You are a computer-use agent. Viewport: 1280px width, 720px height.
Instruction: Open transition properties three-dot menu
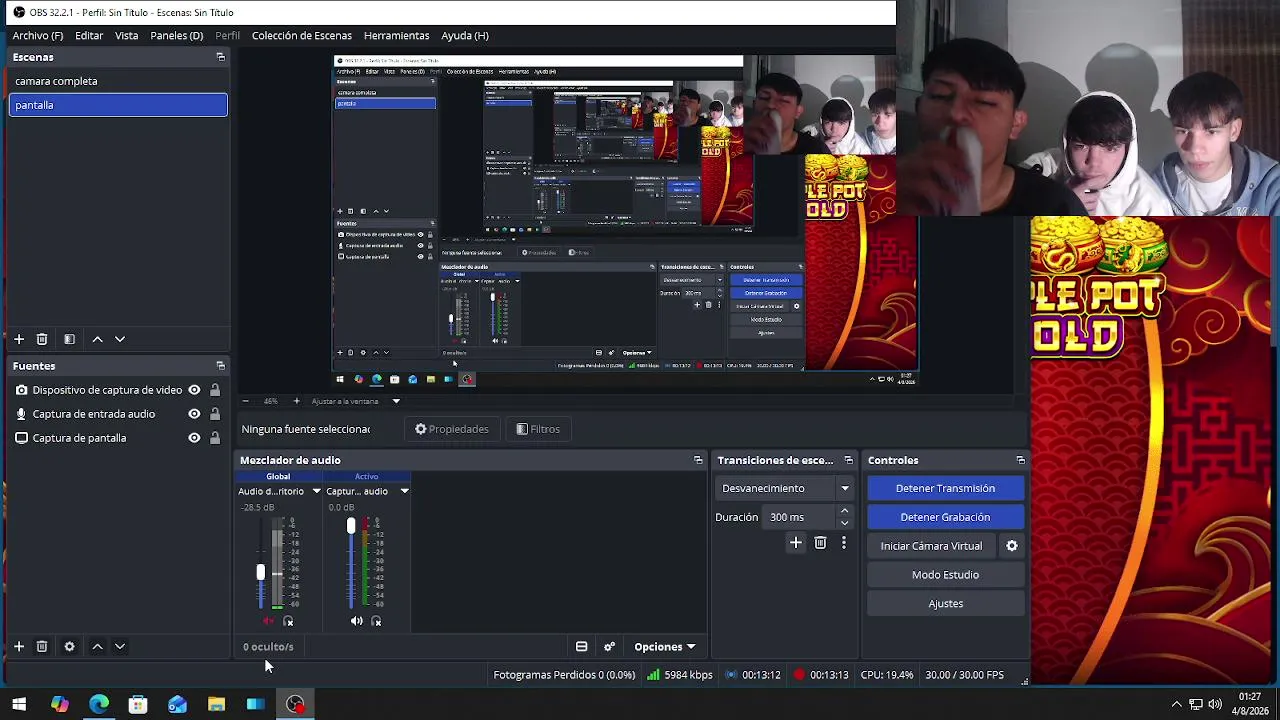tap(844, 543)
